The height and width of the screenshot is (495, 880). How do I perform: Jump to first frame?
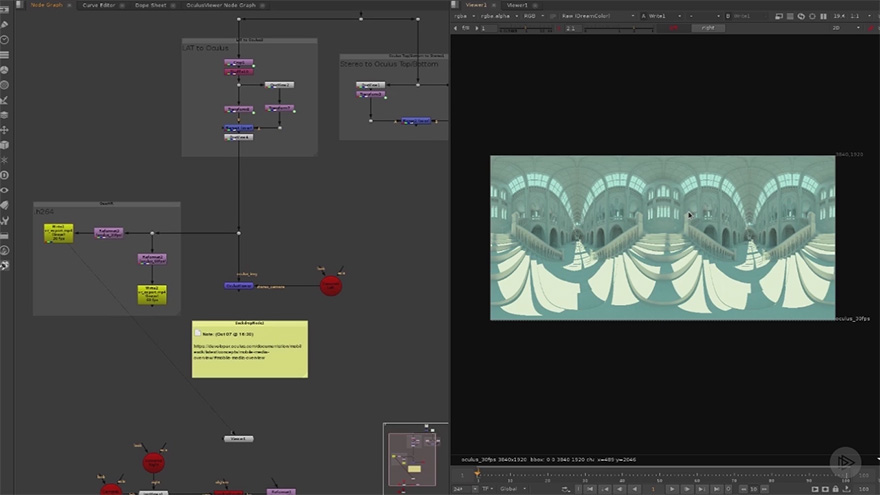coord(590,489)
